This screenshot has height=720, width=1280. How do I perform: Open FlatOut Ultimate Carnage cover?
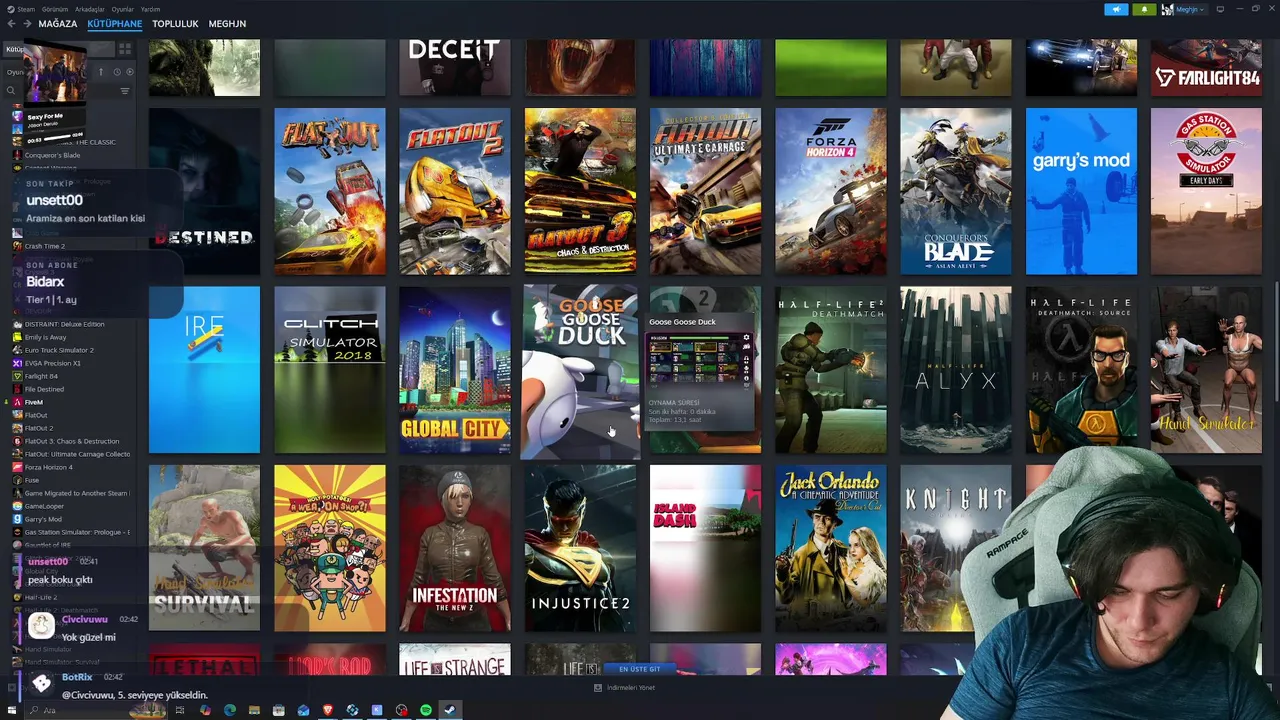click(x=705, y=191)
